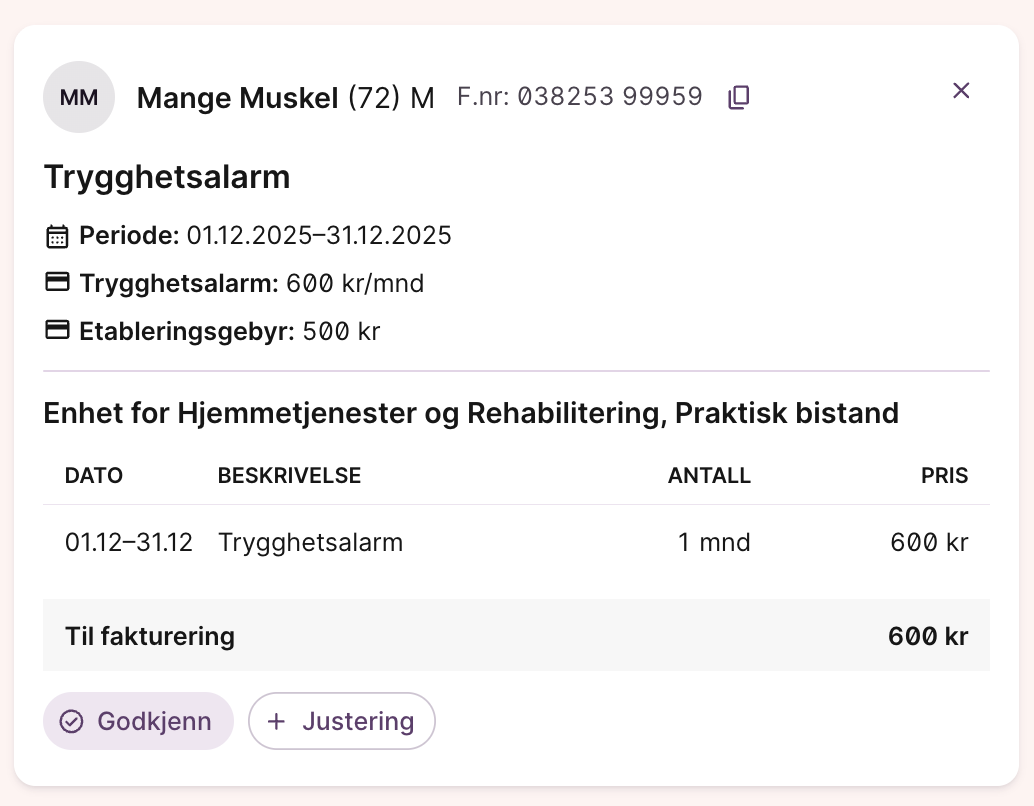The image size is (1034, 806).
Task: Click the F.nr number 038253 99959
Action: pos(610,97)
